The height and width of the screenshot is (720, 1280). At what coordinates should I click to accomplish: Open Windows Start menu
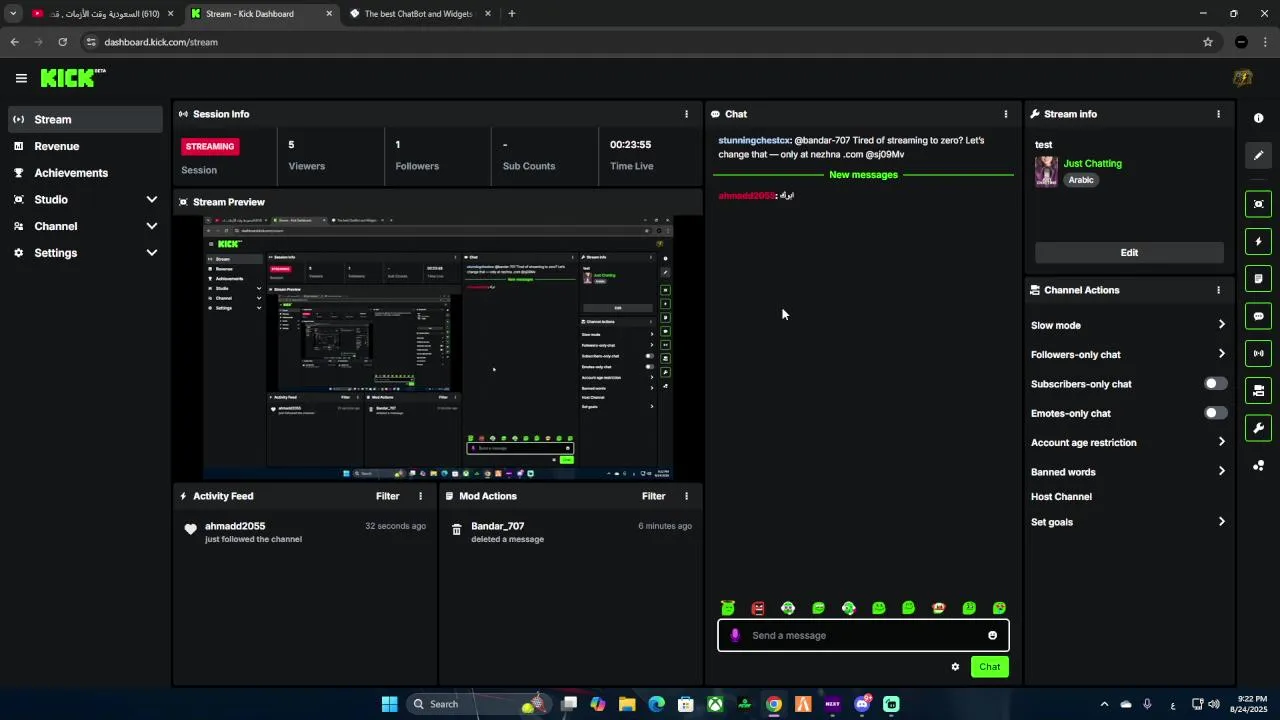(389, 704)
